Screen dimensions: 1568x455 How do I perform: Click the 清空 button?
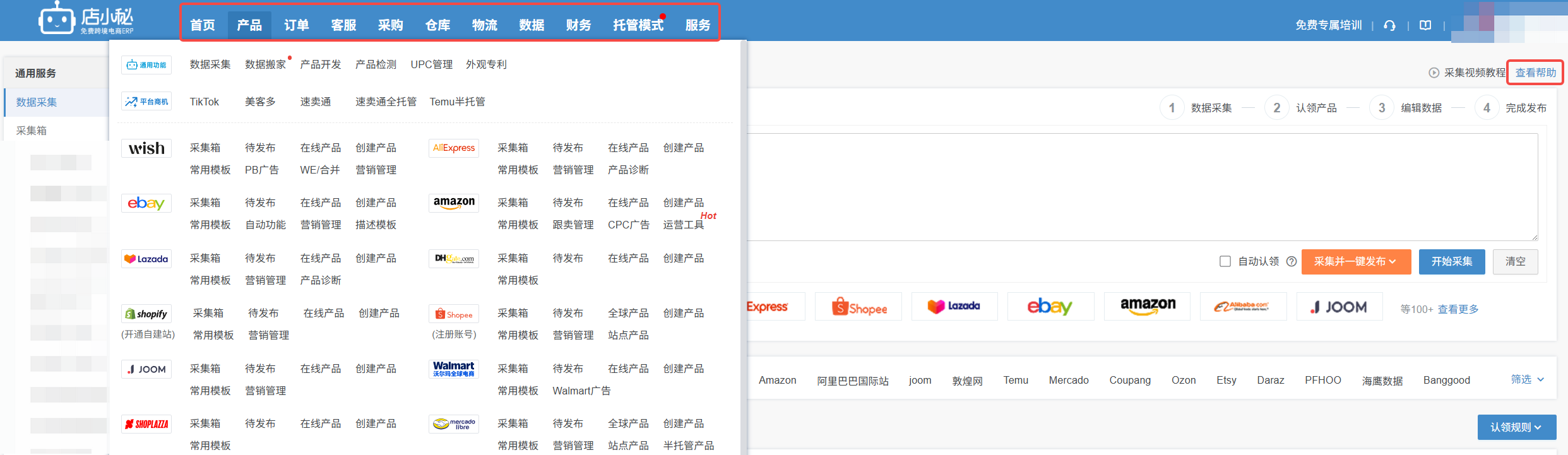pos(1515,261)
